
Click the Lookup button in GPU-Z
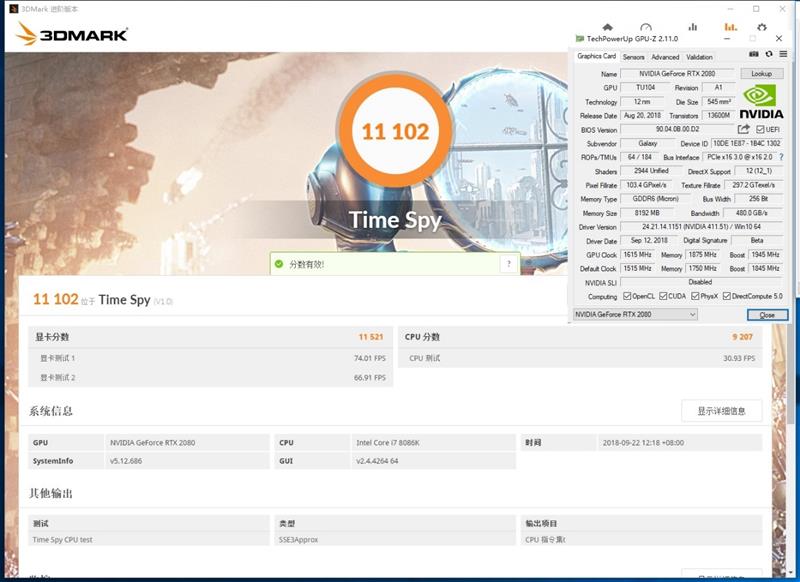(x=761, y=73)
